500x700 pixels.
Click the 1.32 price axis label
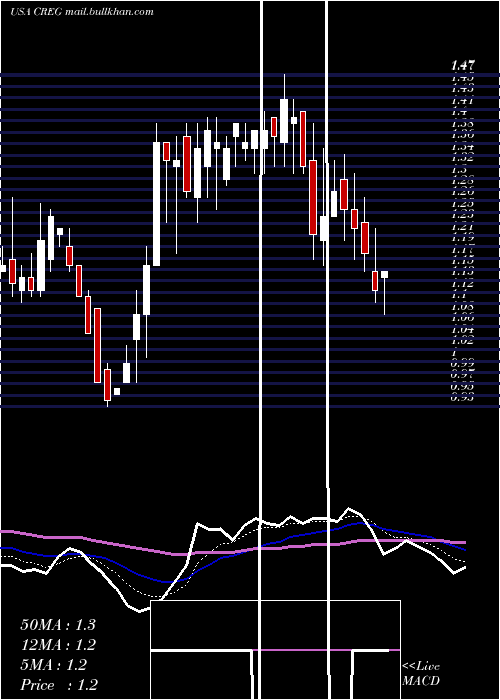coord(462,158)
